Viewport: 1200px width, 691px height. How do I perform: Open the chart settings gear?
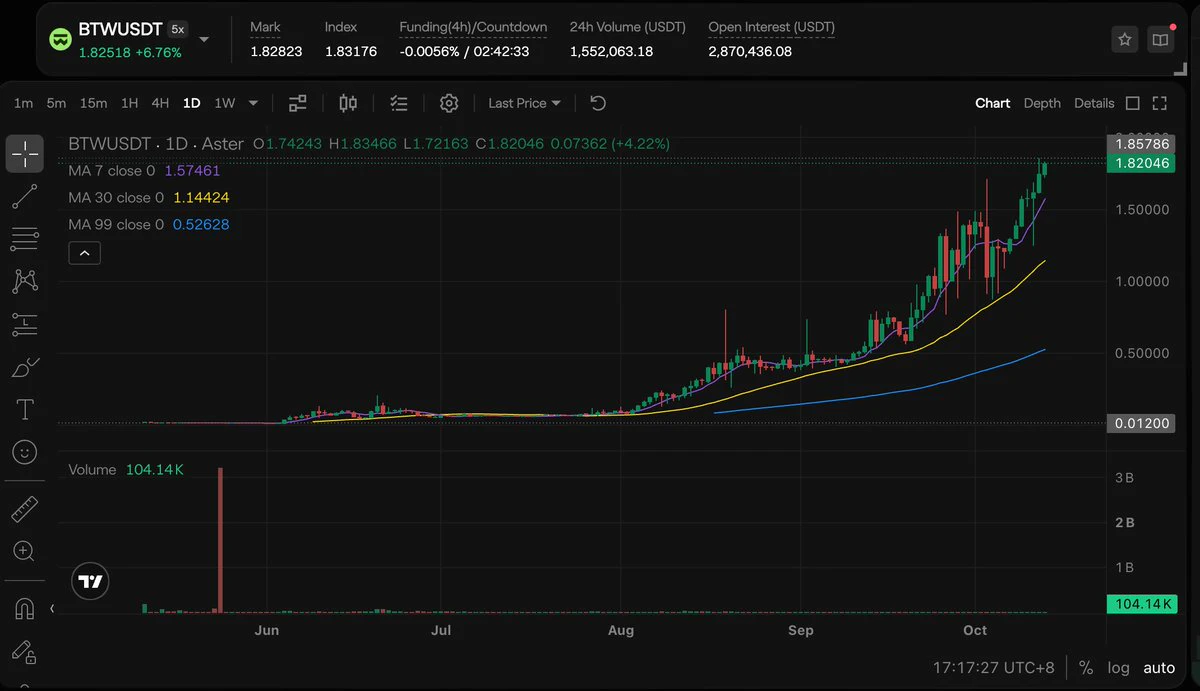tap(449, 103)
